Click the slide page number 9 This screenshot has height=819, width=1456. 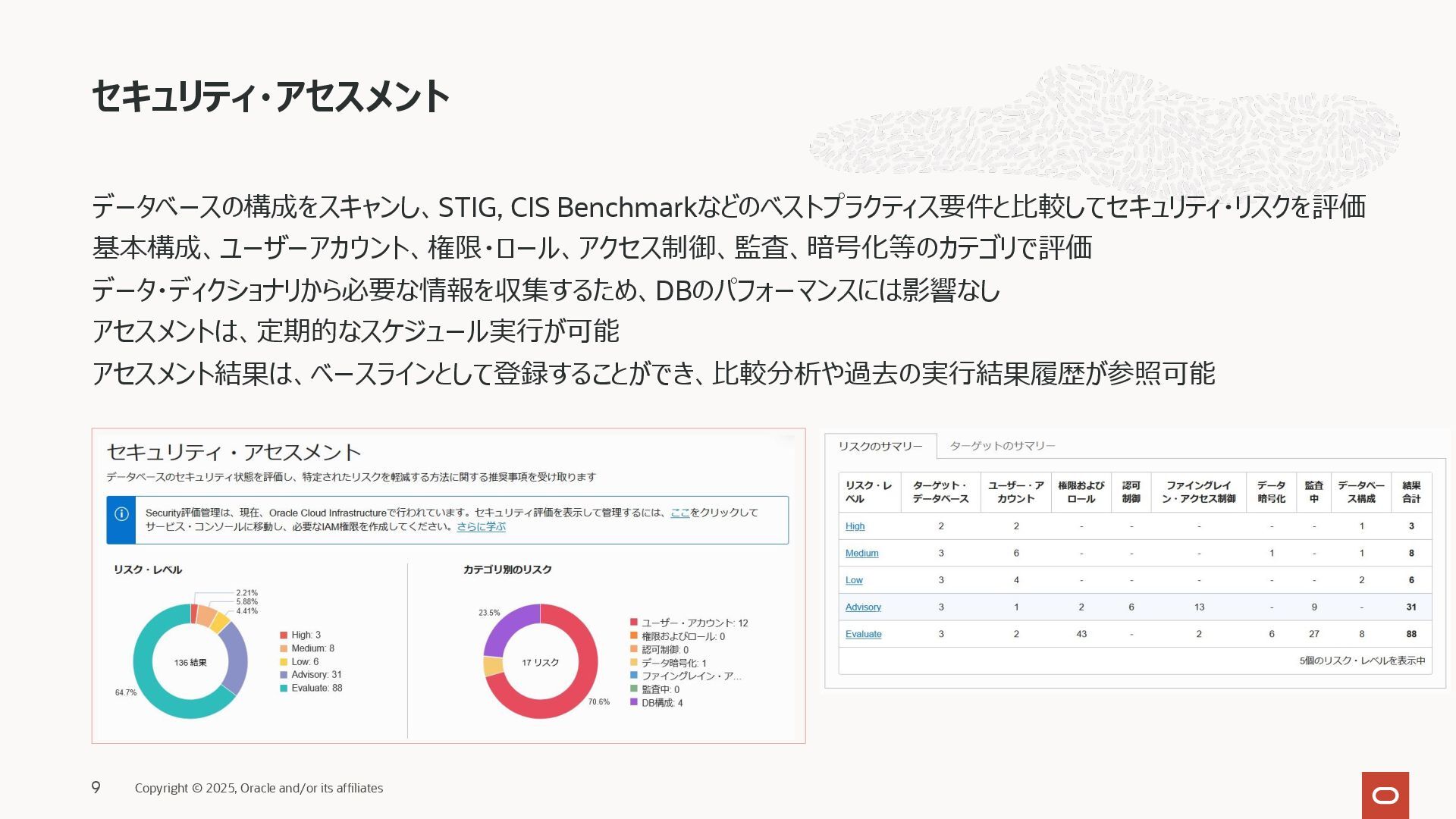tap(96, 787)
